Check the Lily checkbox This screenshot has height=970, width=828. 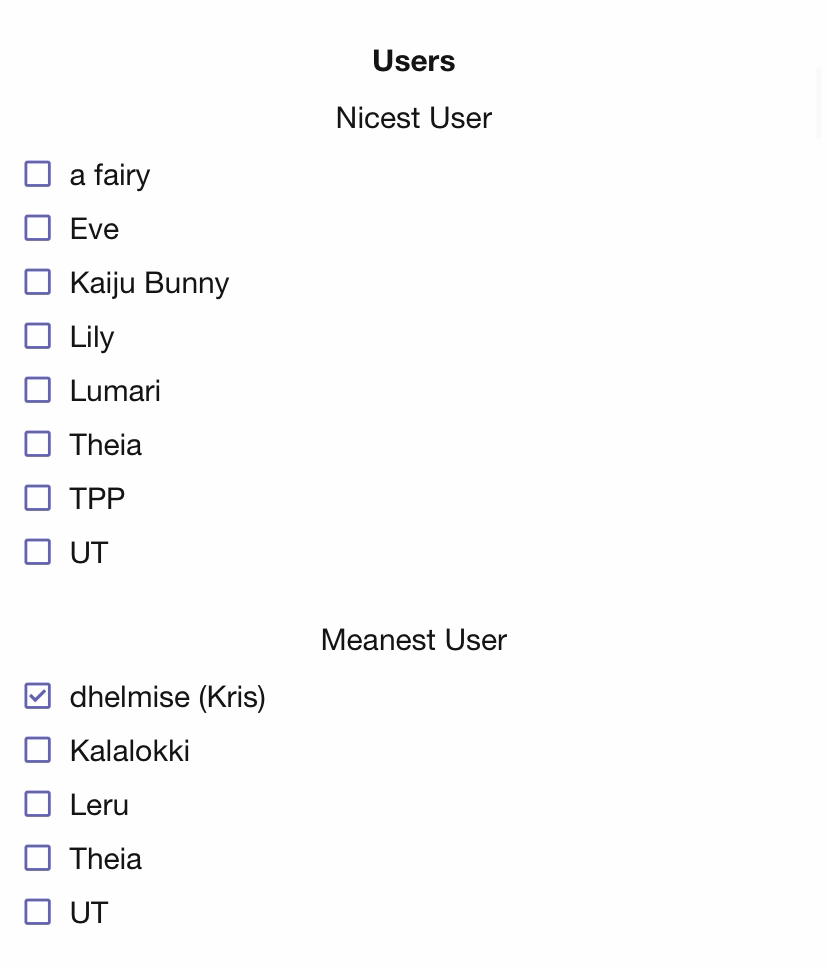click(x=38, y=336)
